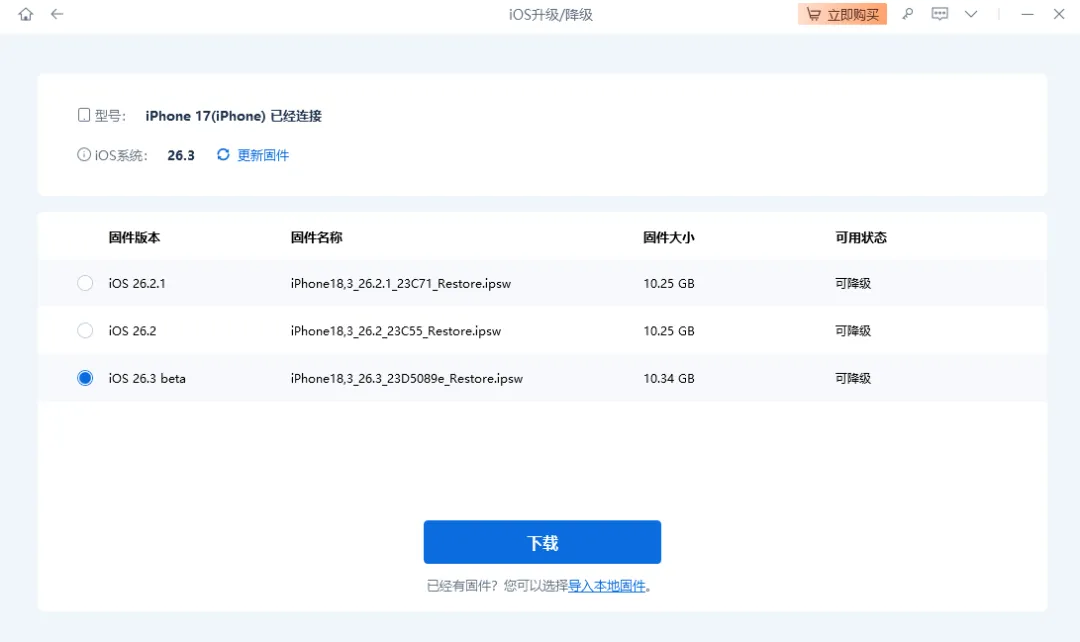1080x642 pixels.
Task: Click the 固件名称 column header
Action: [316, 237]
